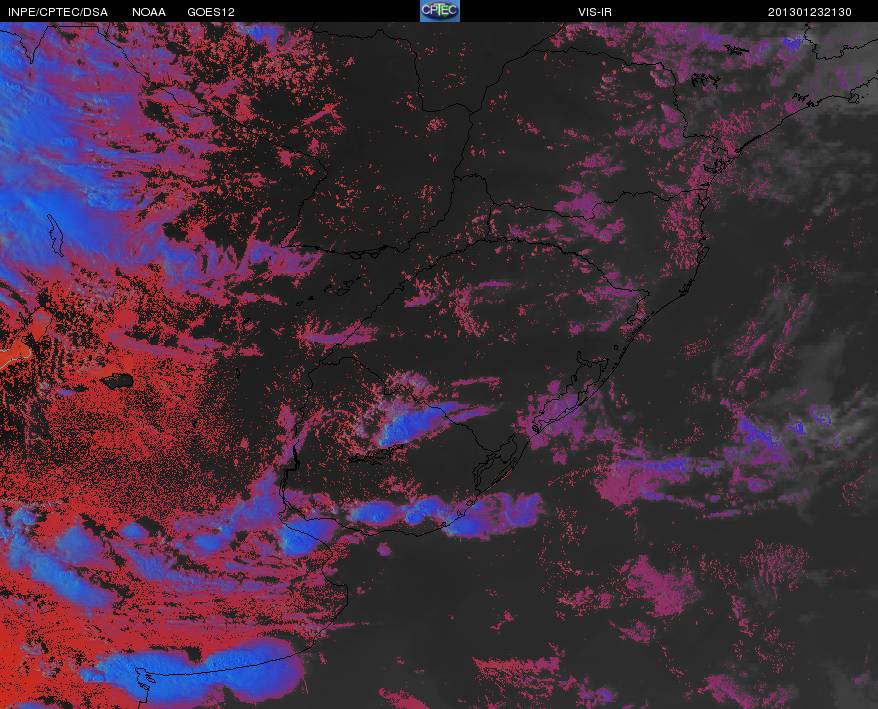Click the CPTEC logo in the header

coord(440,11)
